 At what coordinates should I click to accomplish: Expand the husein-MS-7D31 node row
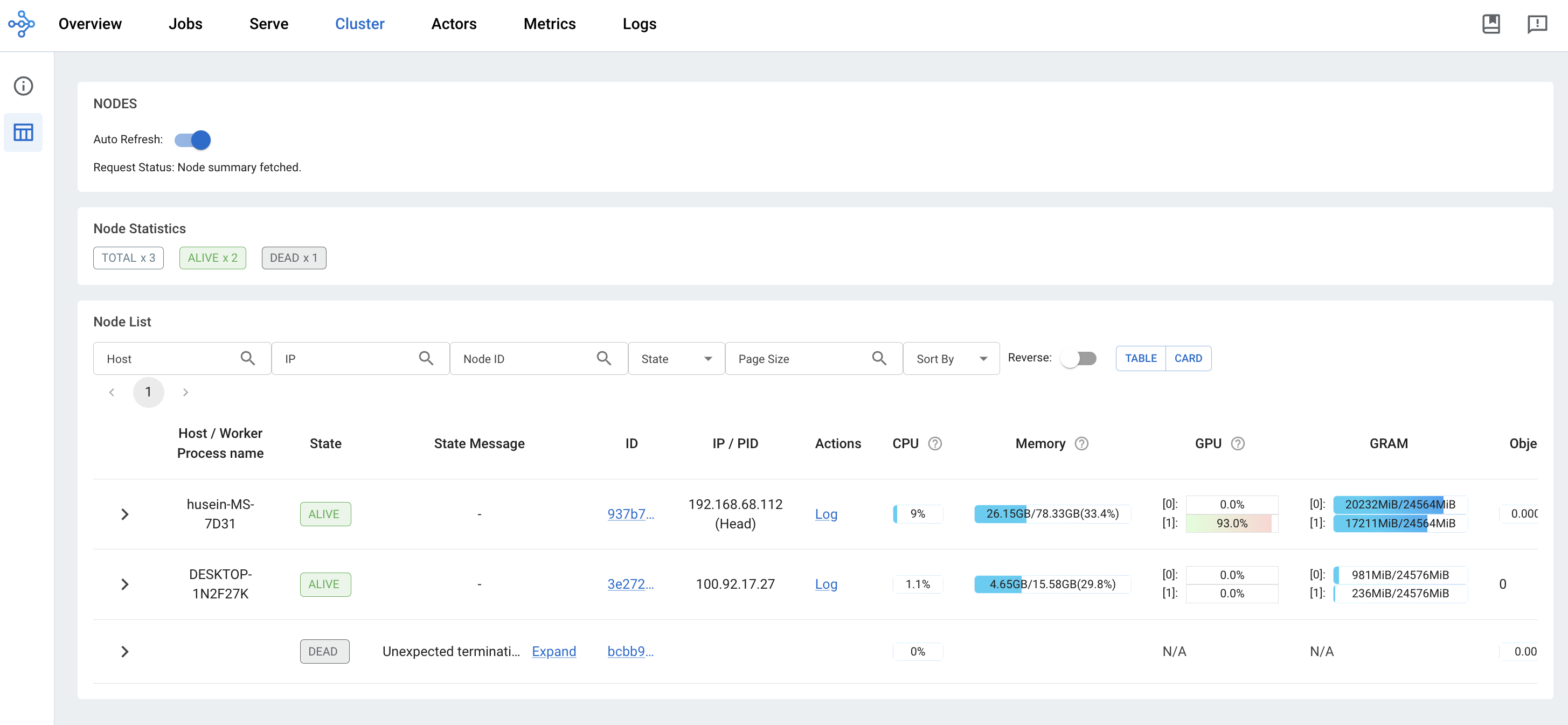[x=125, y=514]
